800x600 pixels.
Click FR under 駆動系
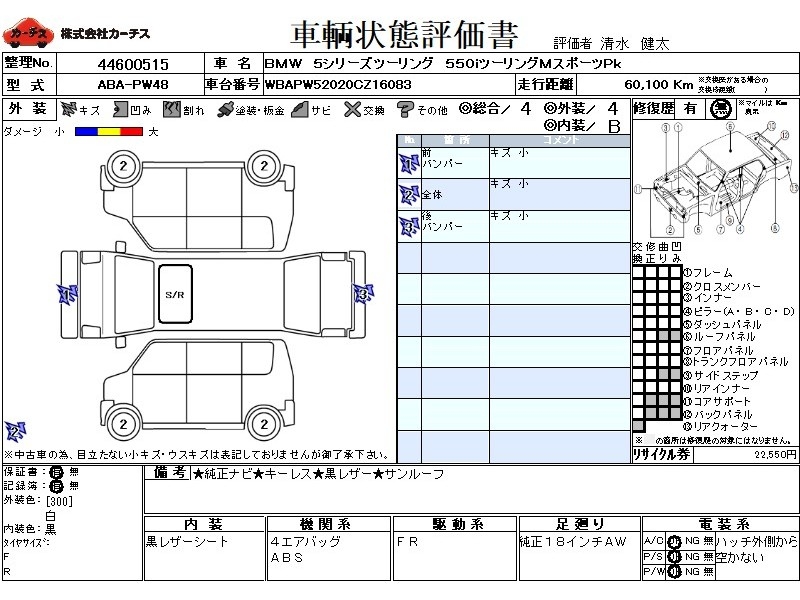[407, 542]
